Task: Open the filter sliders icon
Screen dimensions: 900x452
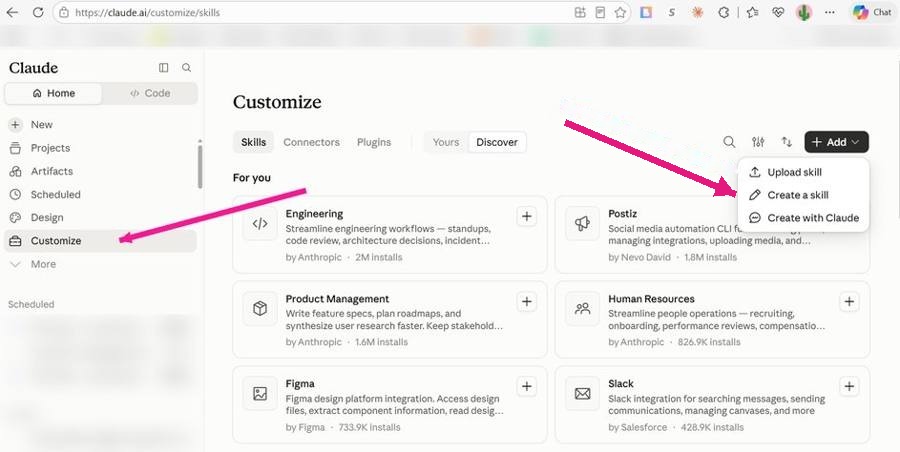Action: (758, 142)
